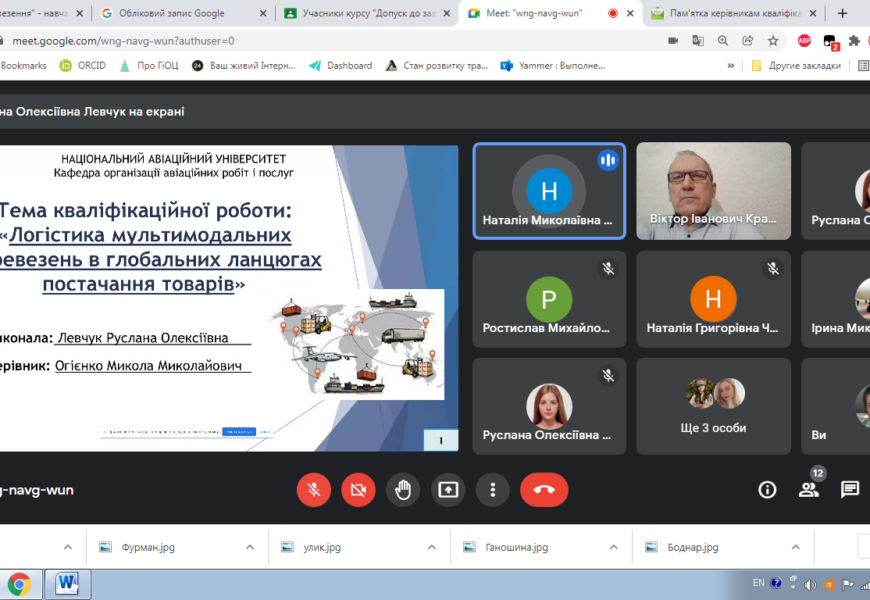Click the AdBlock Plus extension icon

[804, 41]
